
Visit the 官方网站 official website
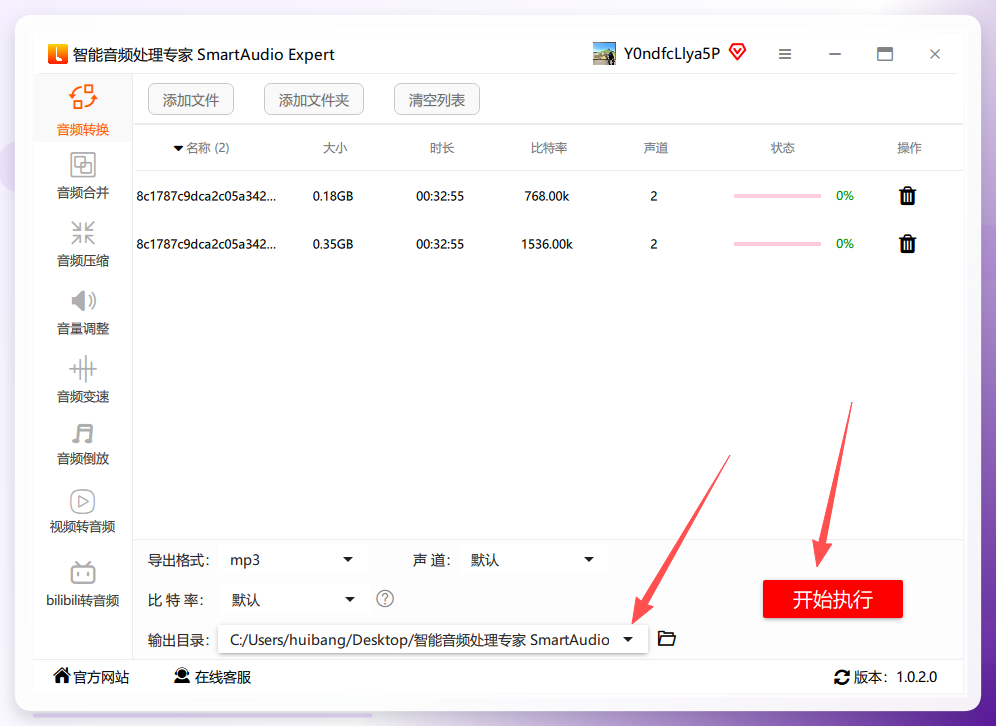coord(91,677)
